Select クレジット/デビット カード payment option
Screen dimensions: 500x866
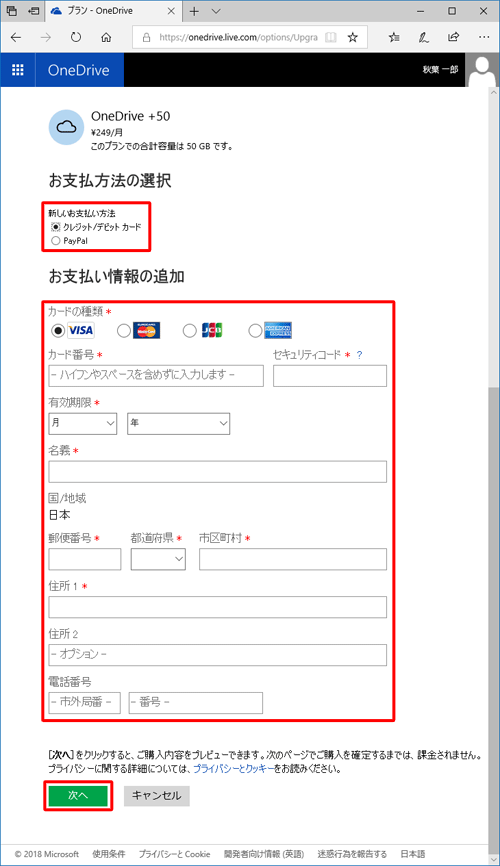[x=55, y=227]
